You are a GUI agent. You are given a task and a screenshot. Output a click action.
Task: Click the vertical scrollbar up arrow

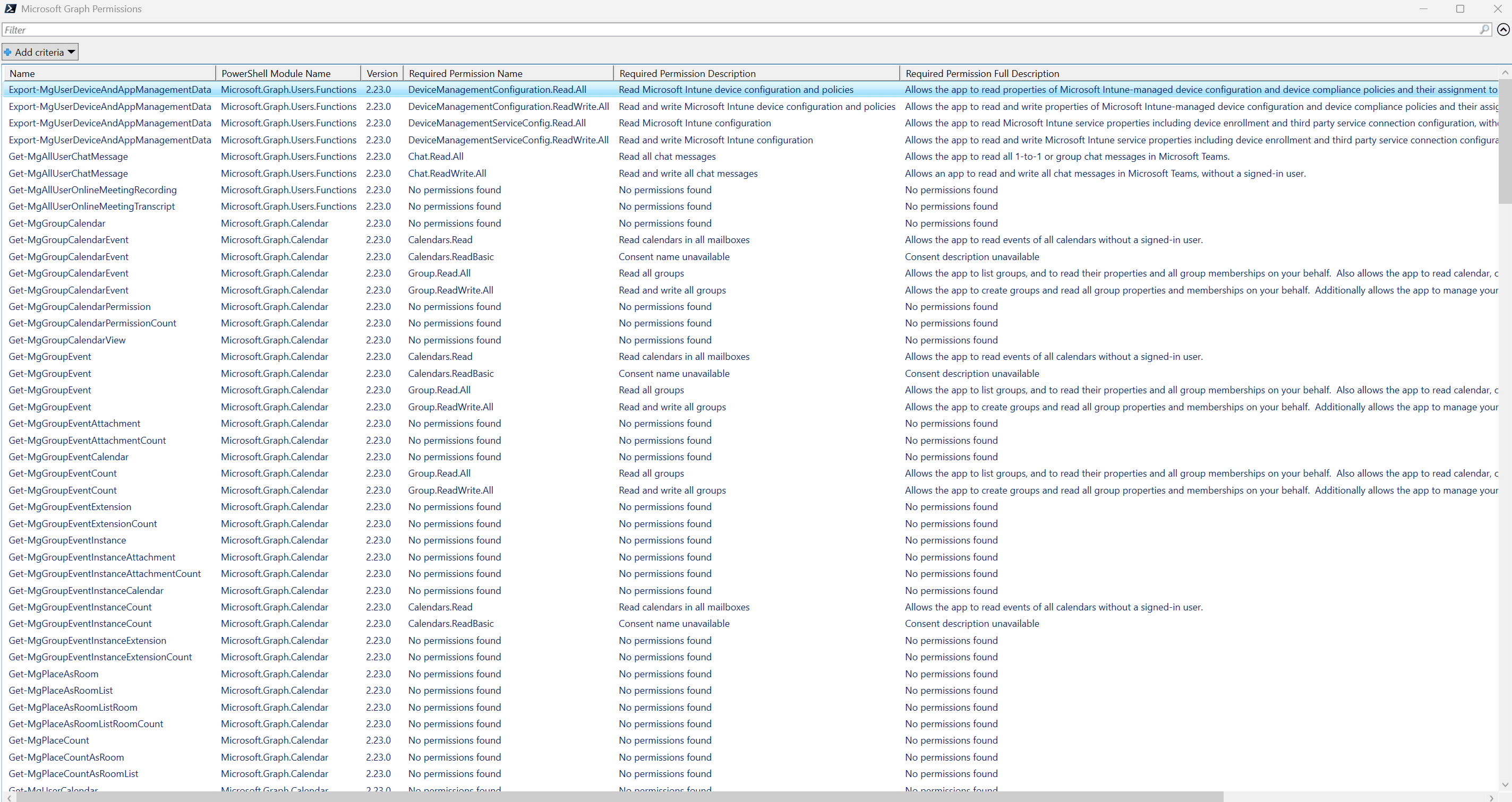click(x=1505, y=73)
